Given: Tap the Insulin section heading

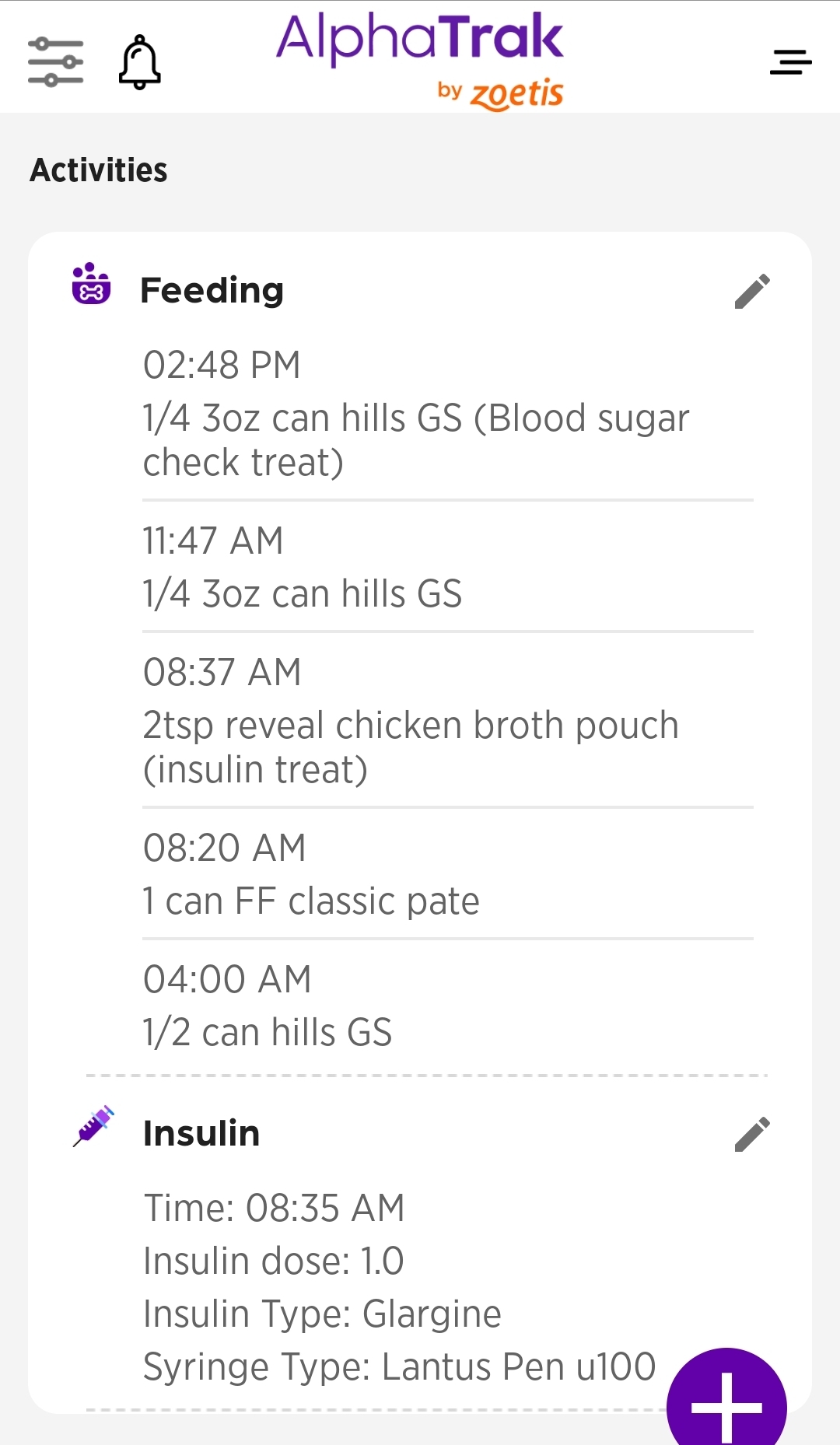Looking at the screenshot, I should pos(201,1134).
